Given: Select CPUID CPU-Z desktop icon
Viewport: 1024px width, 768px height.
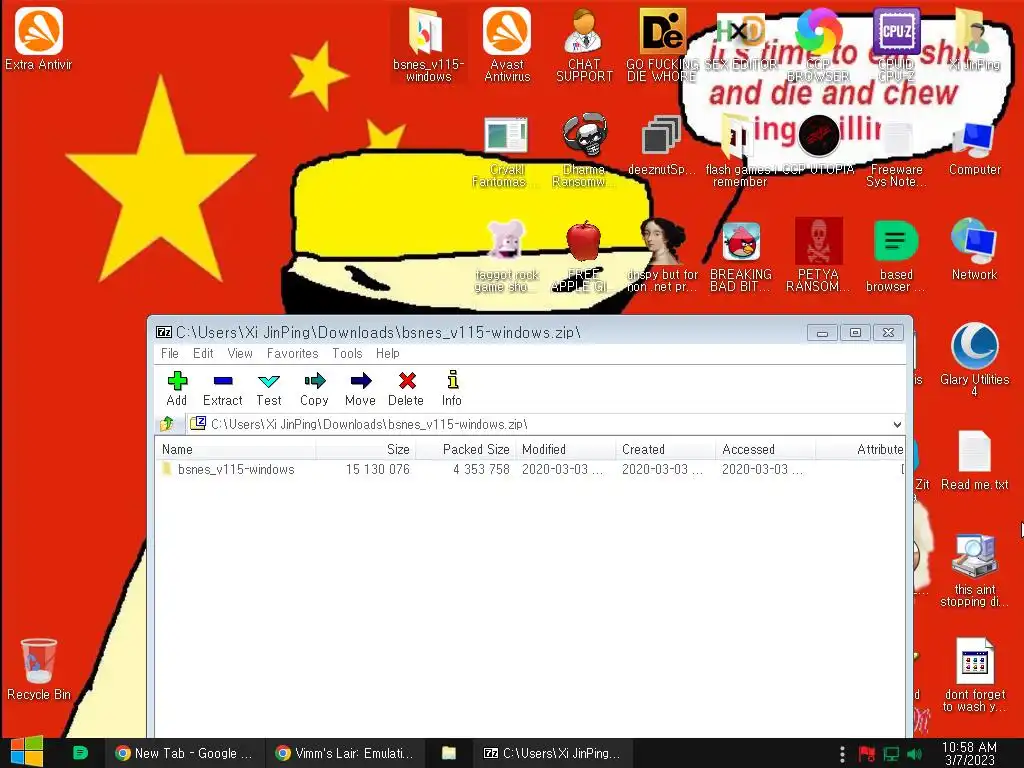Looking at the screenshot, I should pyautogui.click(x=896, y=45).
